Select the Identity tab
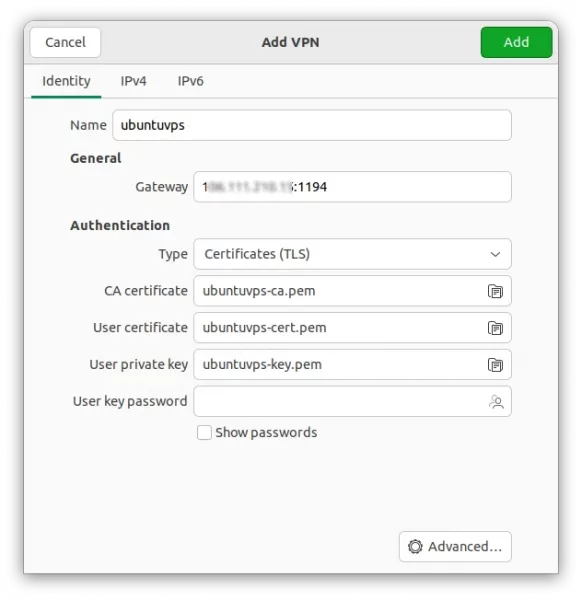This screenshot has width=582, height=600. coord(66,81)
